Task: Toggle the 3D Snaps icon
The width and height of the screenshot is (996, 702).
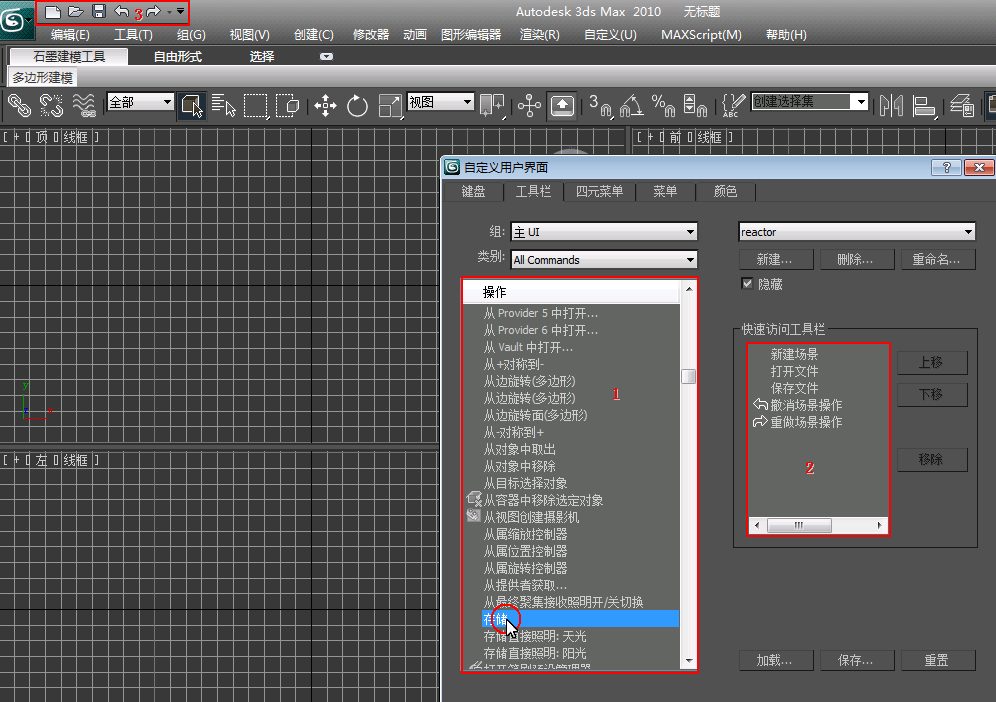Action: point(599,105)
